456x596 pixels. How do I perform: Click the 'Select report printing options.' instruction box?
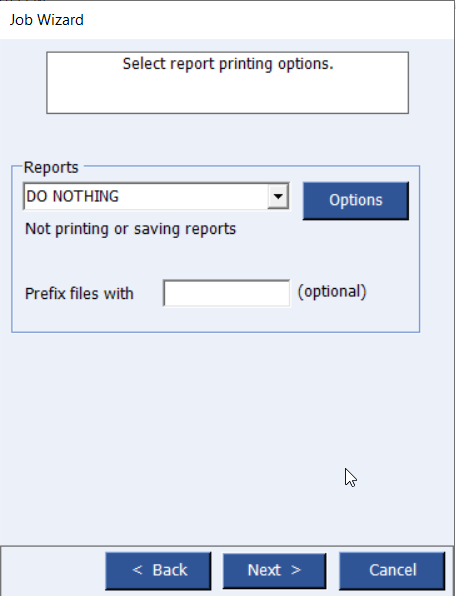(x=228, y=83)
